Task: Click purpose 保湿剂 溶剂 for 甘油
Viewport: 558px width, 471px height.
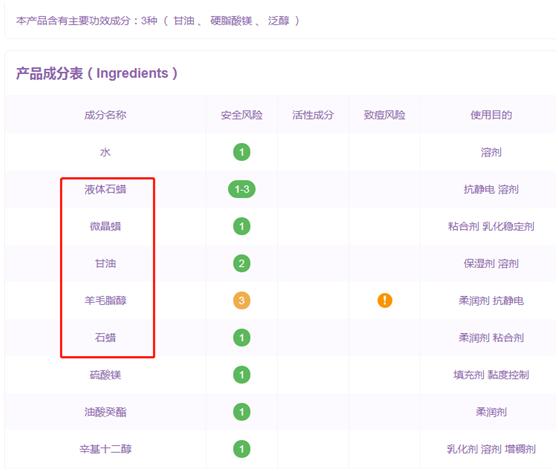Action: pyautogui.click(x=491, y=264)
